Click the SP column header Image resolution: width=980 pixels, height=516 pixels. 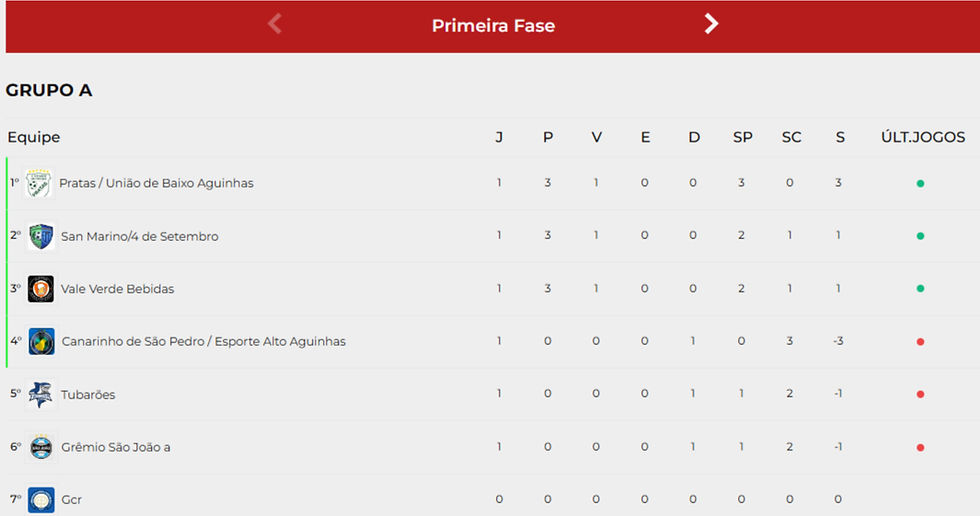pos(742,137)
